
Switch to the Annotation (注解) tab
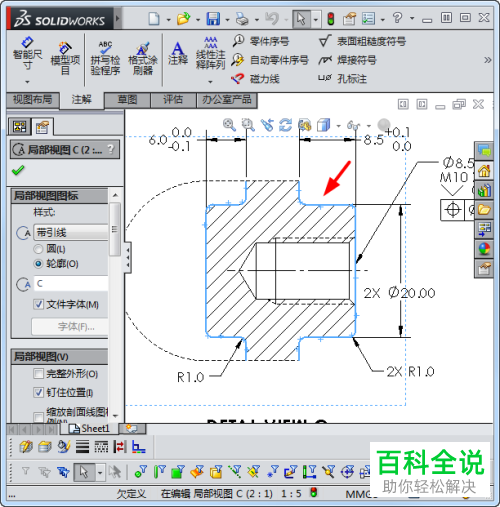81,99
